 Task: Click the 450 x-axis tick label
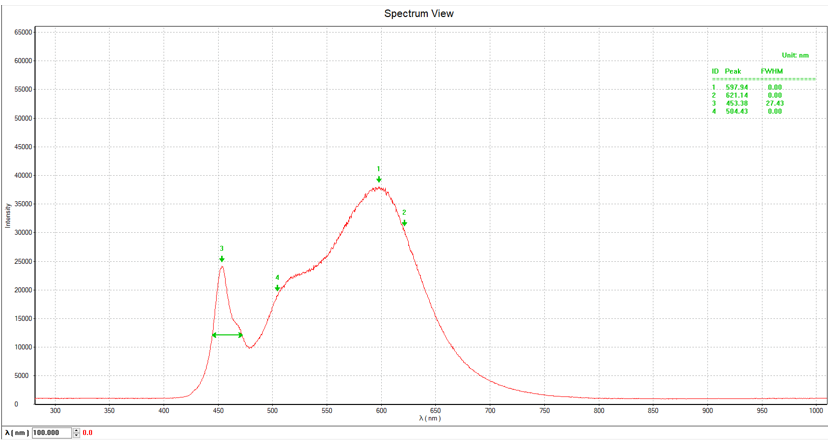click(x=218, y=411)
